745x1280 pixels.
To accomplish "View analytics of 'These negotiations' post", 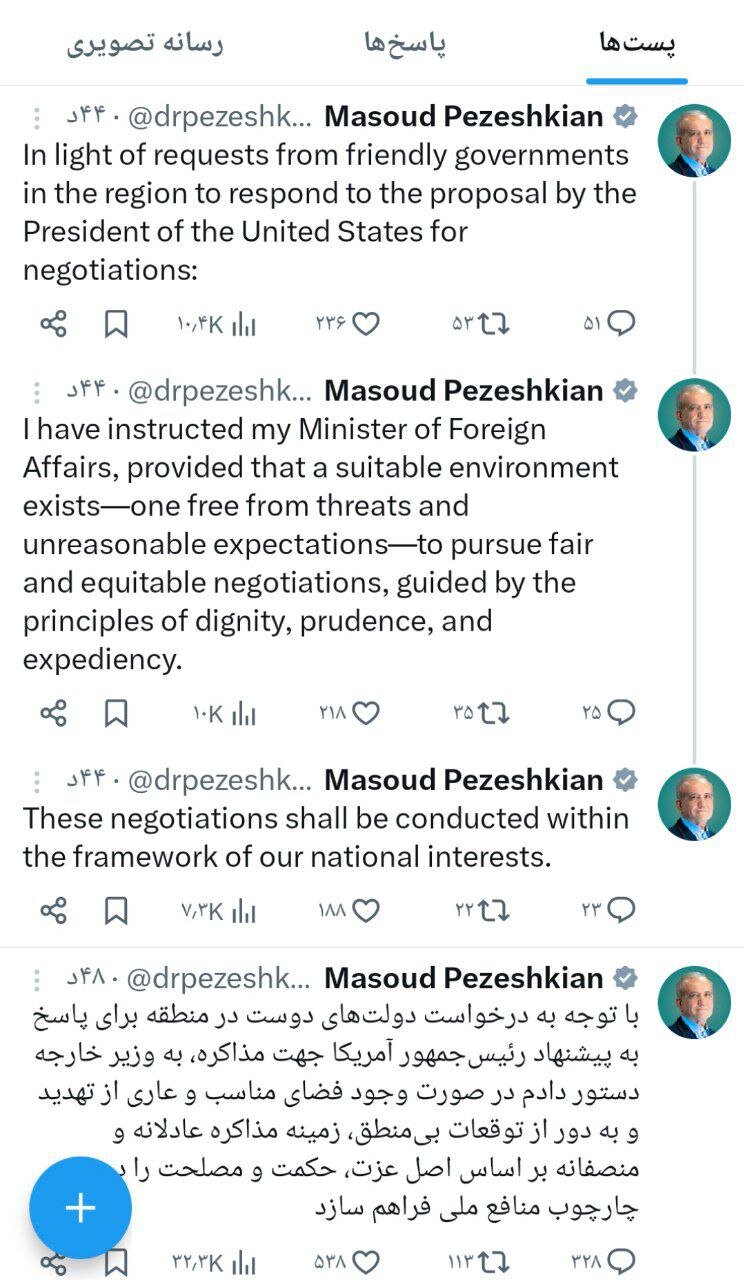I will click(244, 909).
